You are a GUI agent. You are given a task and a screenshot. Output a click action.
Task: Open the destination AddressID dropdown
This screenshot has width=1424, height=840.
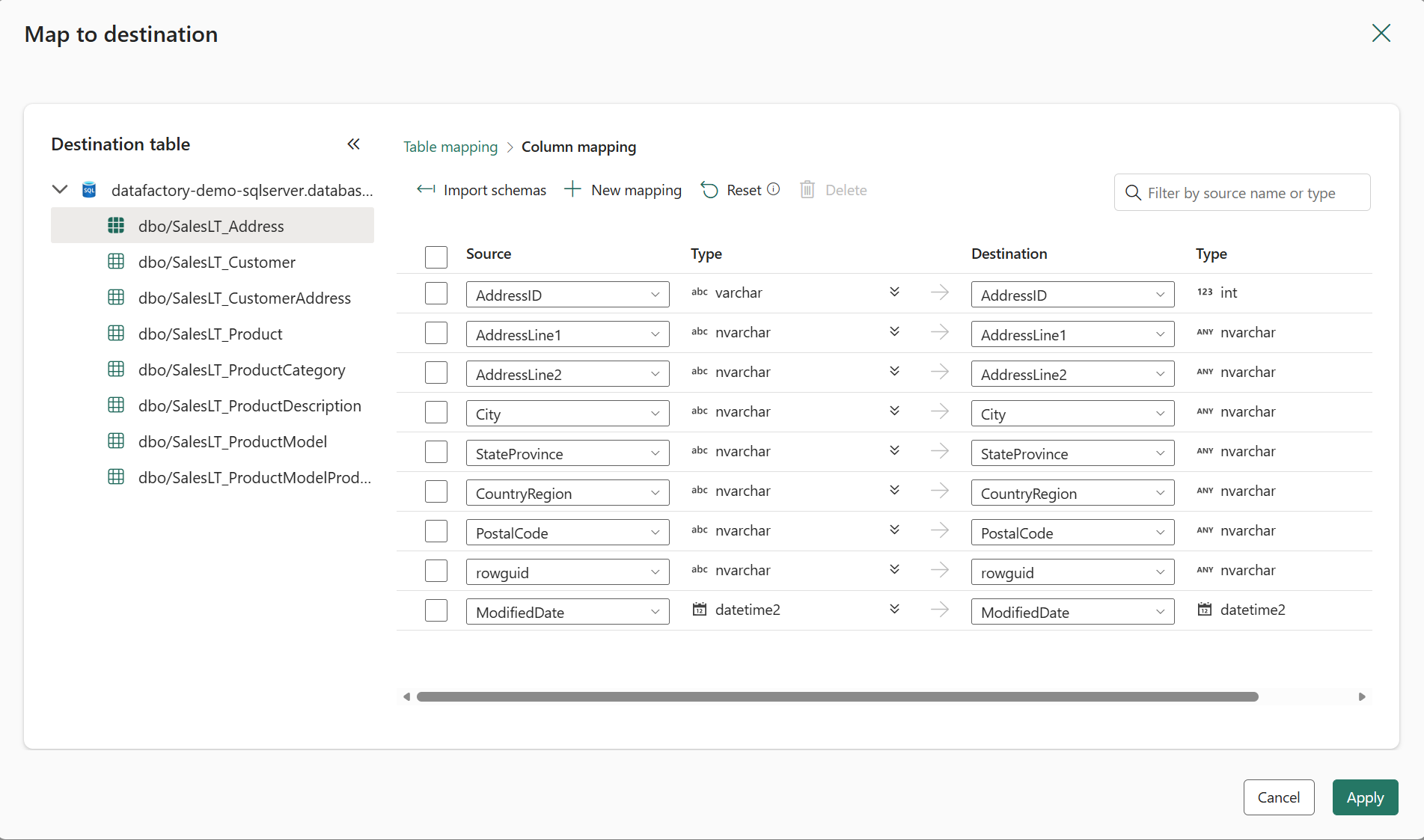1161,294
